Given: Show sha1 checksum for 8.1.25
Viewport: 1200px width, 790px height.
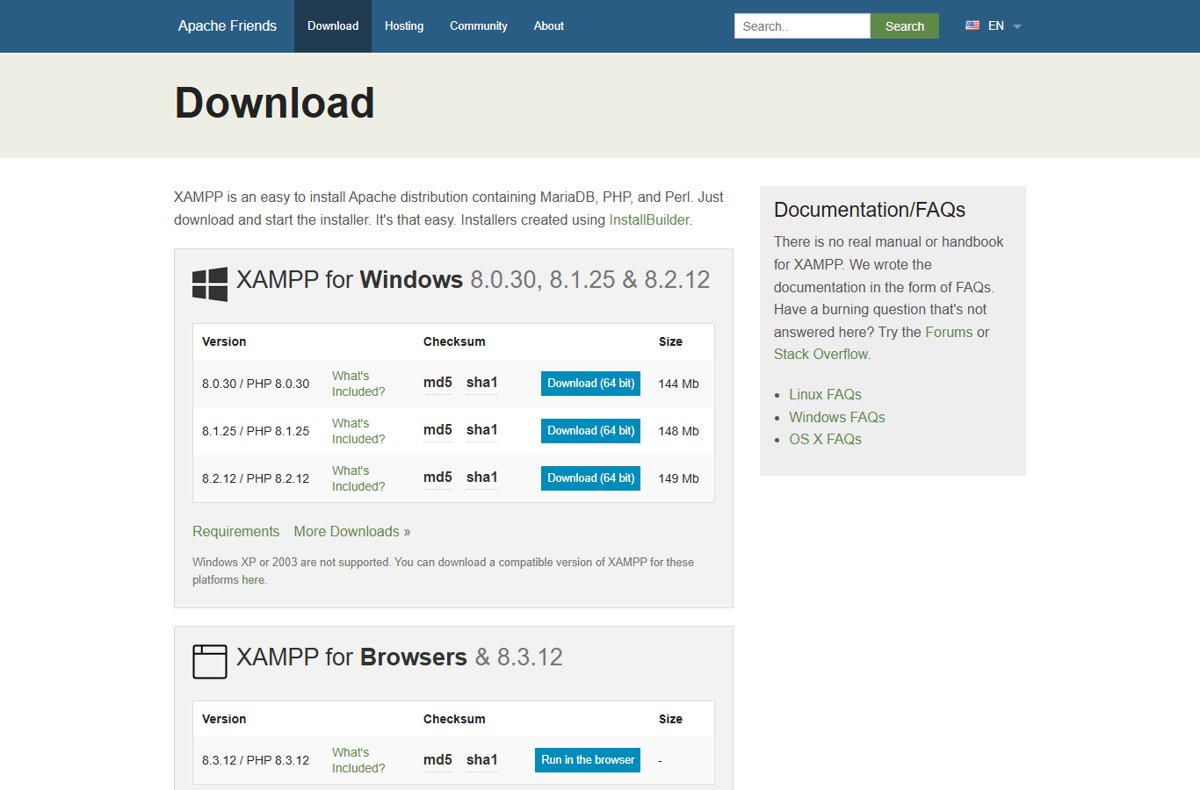Looking at the screenshot, I should 482,430.
